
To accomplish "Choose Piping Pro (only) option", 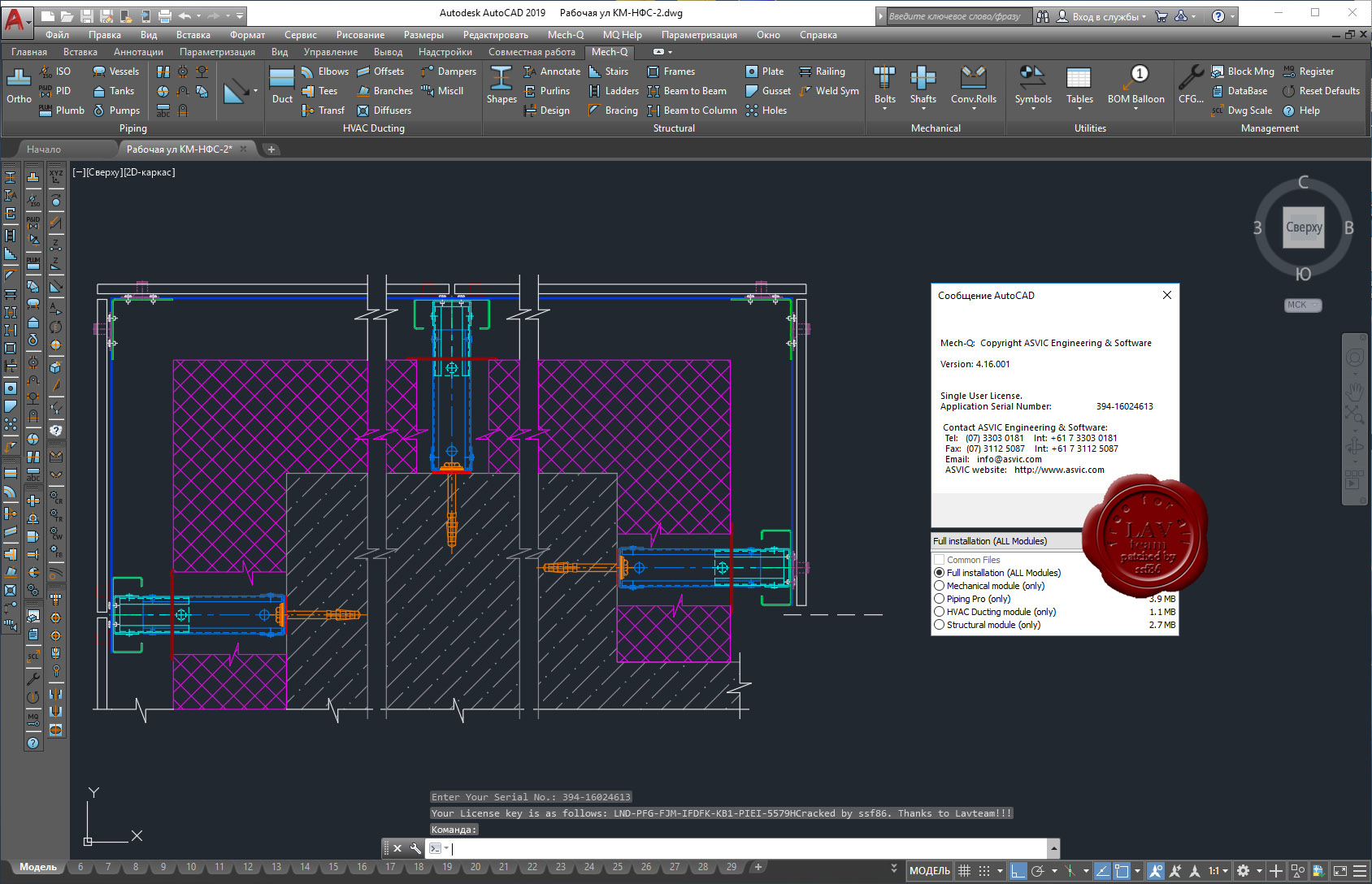I will pyautogui.click(x=940, y=599).
